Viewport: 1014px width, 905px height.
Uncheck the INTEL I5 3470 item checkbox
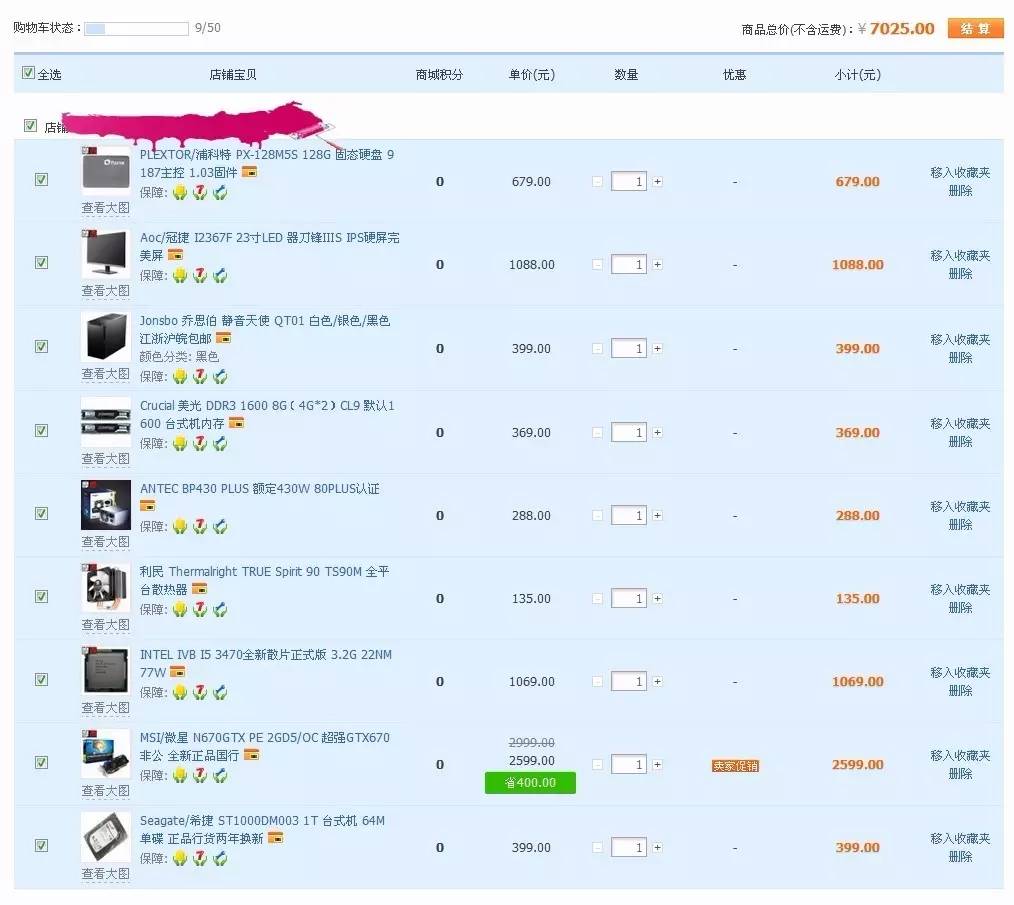41,679
